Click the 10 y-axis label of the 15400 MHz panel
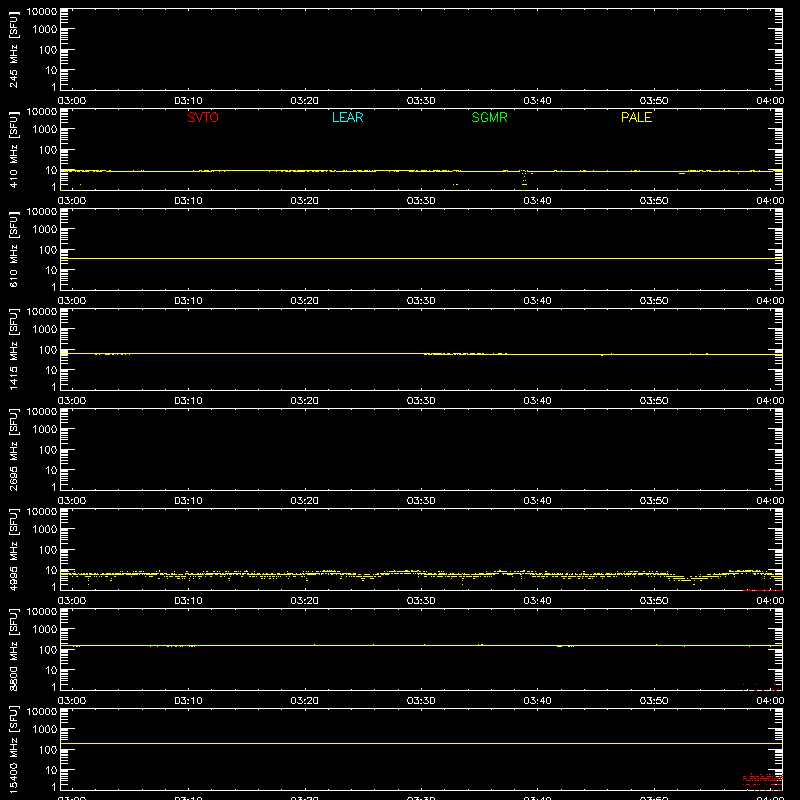The width and height of the screenshot is (800, 800). (x=51, y=770)
